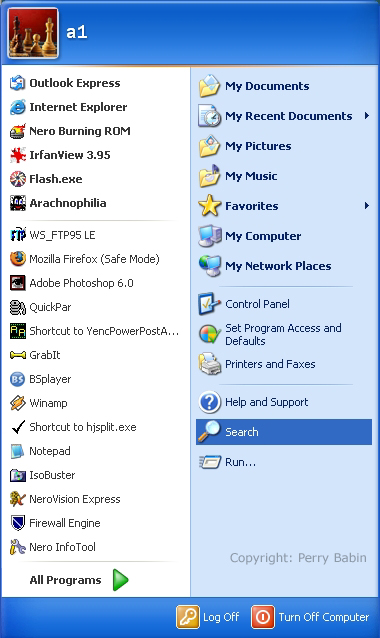The width and height of the screenshot is (380, 638).
Task: Click the Winamp icon
Action: [x=17, y=403]
